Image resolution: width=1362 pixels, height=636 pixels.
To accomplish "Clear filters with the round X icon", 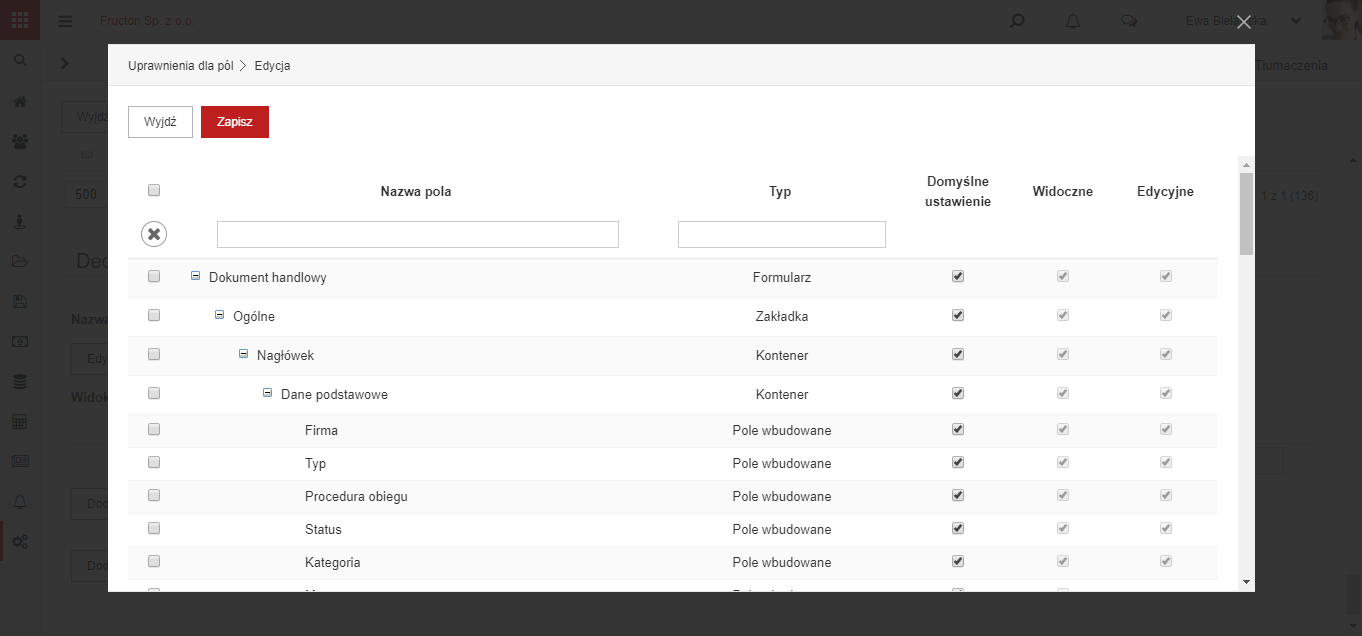I will 154,234.
